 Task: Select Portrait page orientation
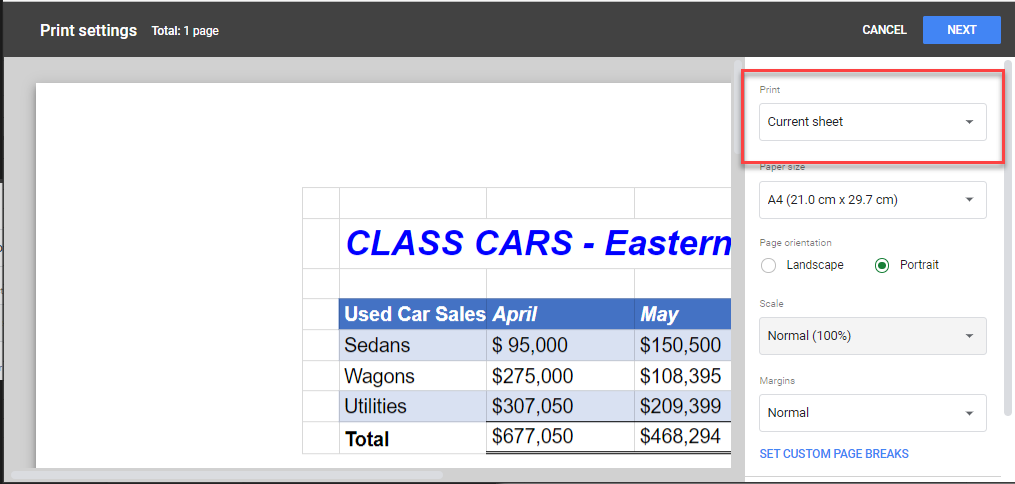pos(882,265)
